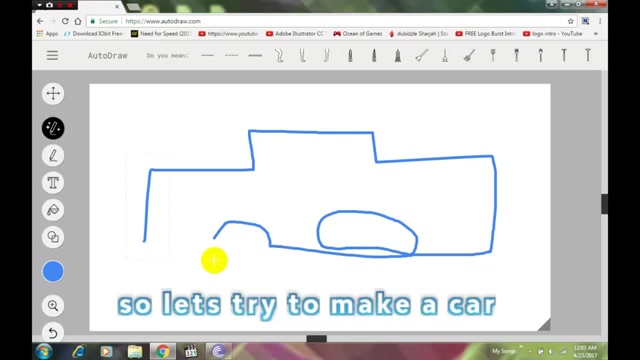Open the Ocean of Games bookmark
The height and width of the screenshot is (360, 640).
coord(358,34)
